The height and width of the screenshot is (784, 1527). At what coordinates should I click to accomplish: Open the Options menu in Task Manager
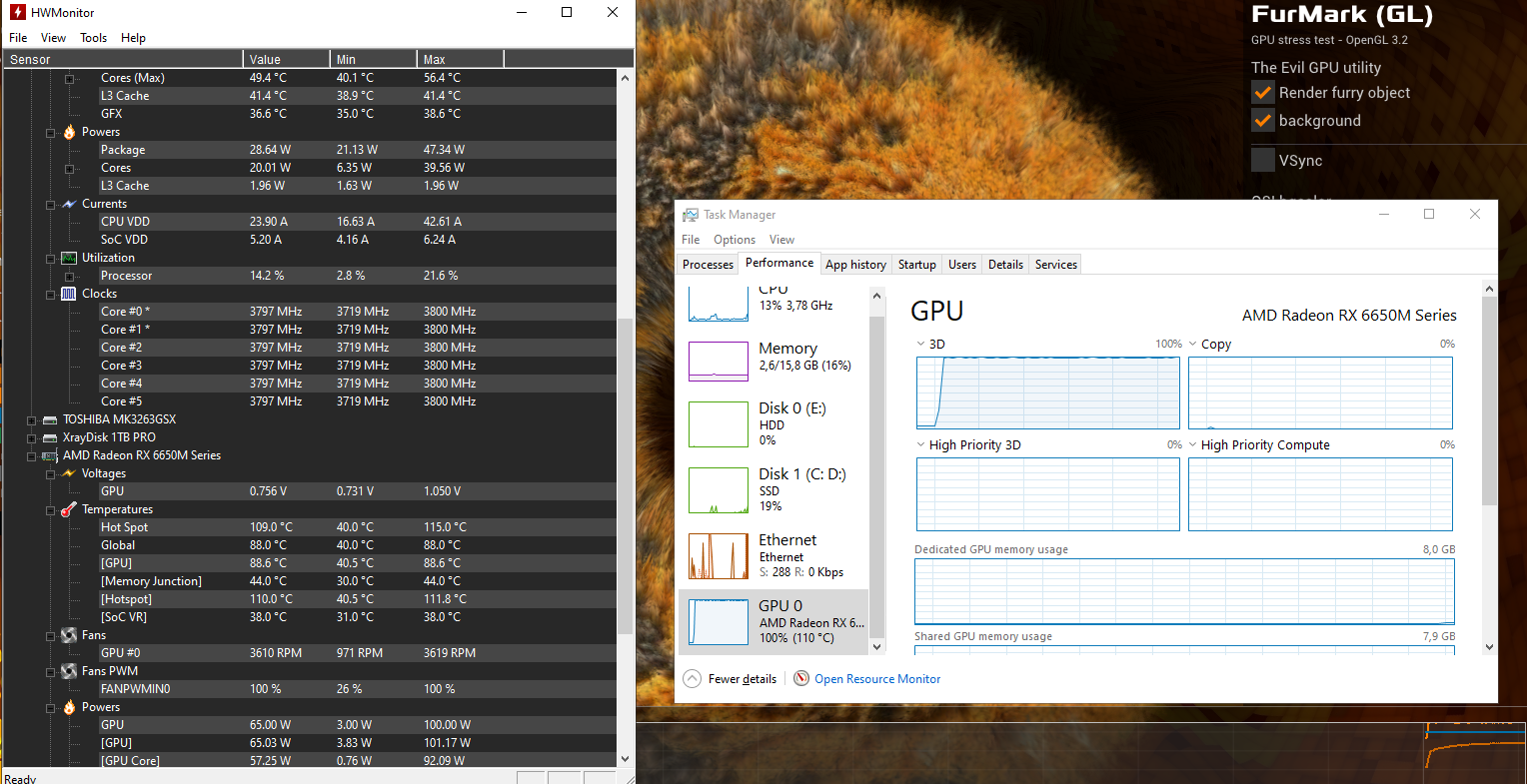(x=735, y=240)
